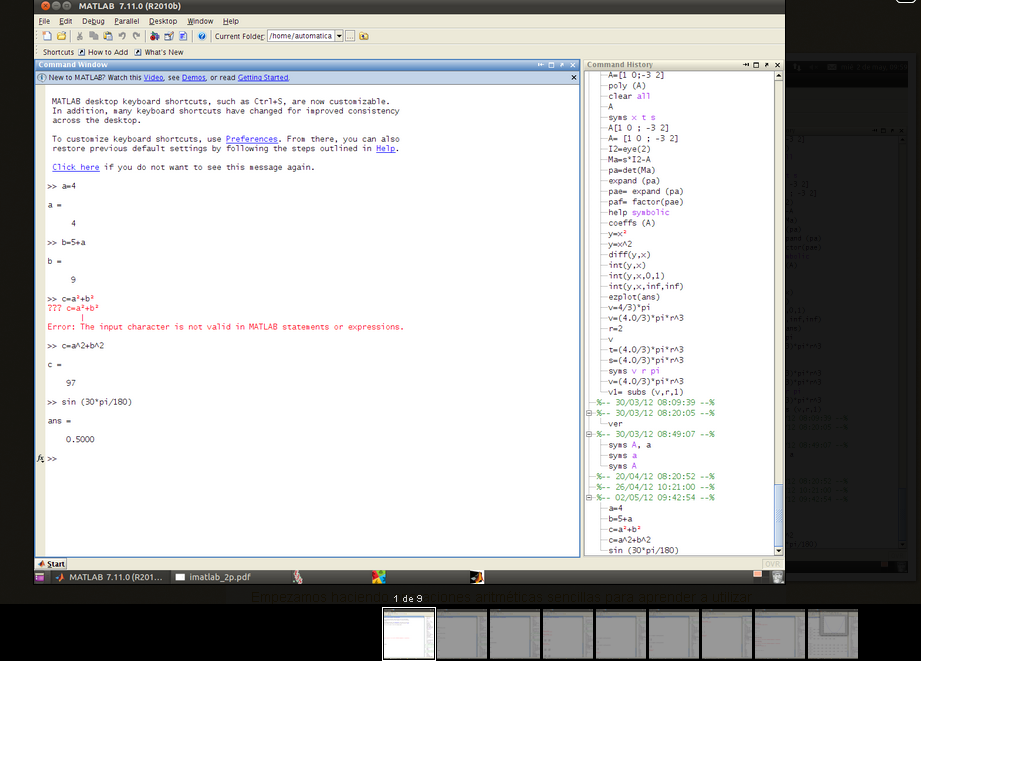This screenshot has height=768, width=1024.
Task: Collapse the 02/05/12 09:42:54 history session
Action: [x=589, y=498]
